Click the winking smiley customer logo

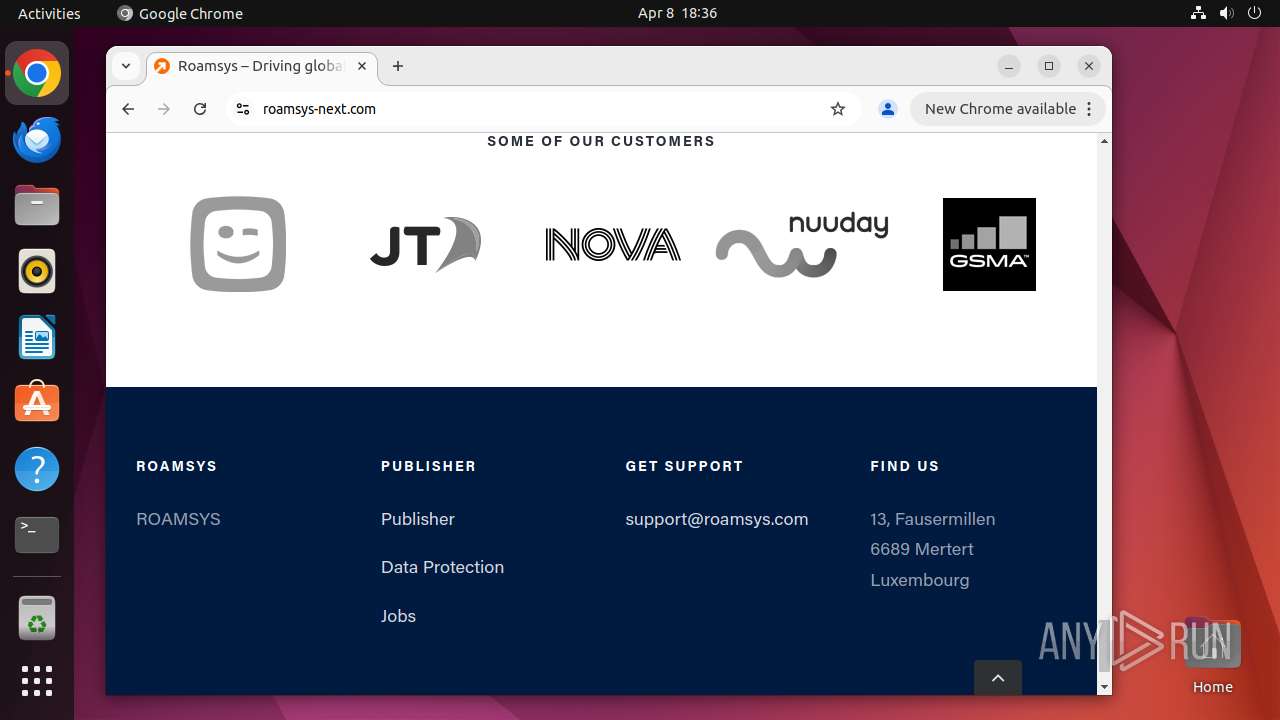(238, 244)
